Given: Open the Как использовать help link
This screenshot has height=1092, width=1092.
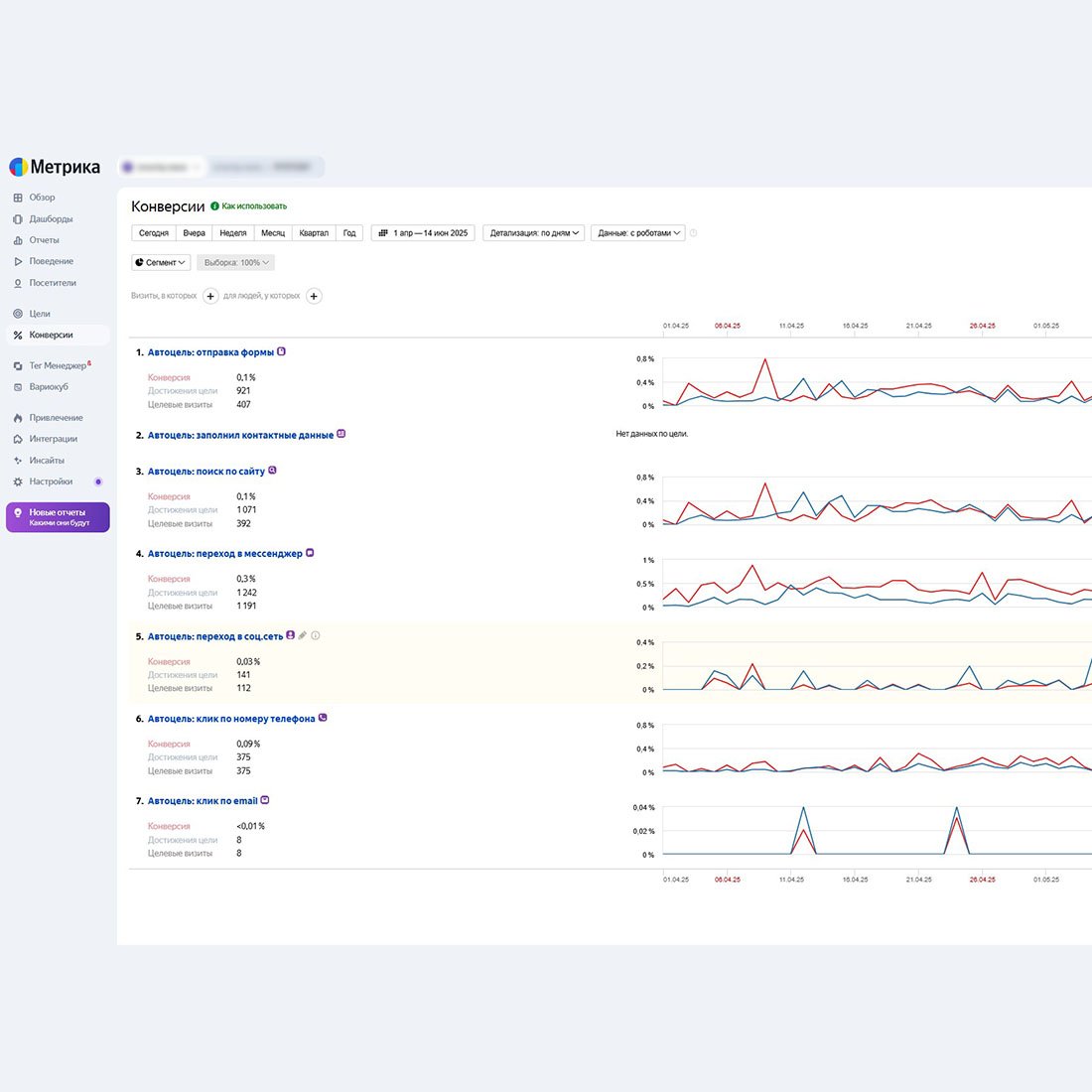Looking at the screenshot, I should 253,206.
